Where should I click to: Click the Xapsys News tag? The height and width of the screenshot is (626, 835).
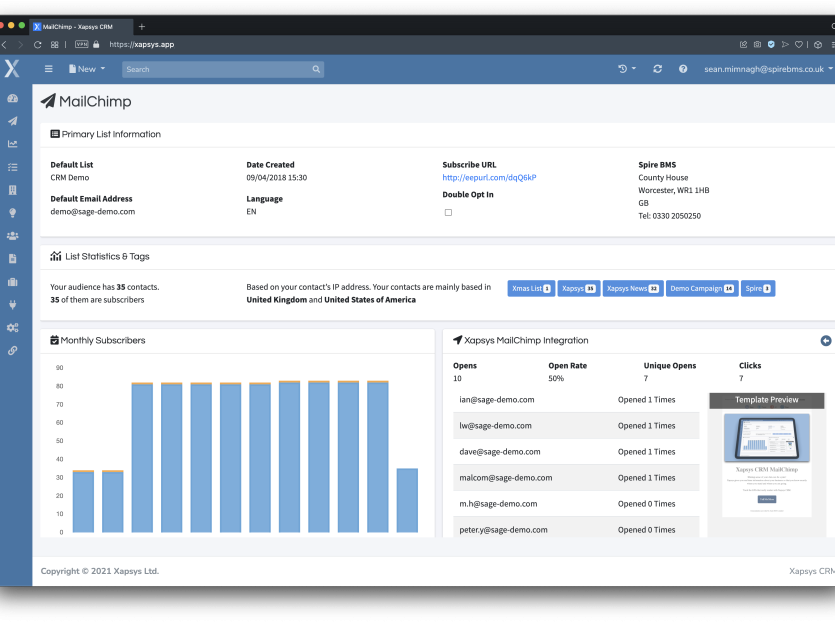[633, 289]
